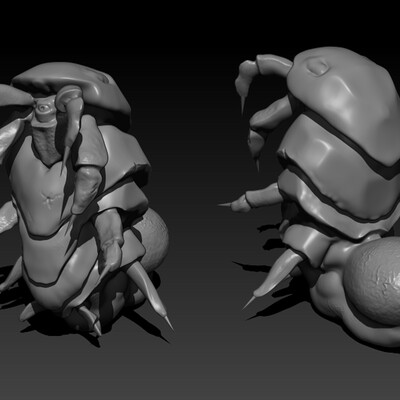This screenshot has height=400, width=400.
Task: Select the square bump on right creature's shell
Action: (318, 67)
